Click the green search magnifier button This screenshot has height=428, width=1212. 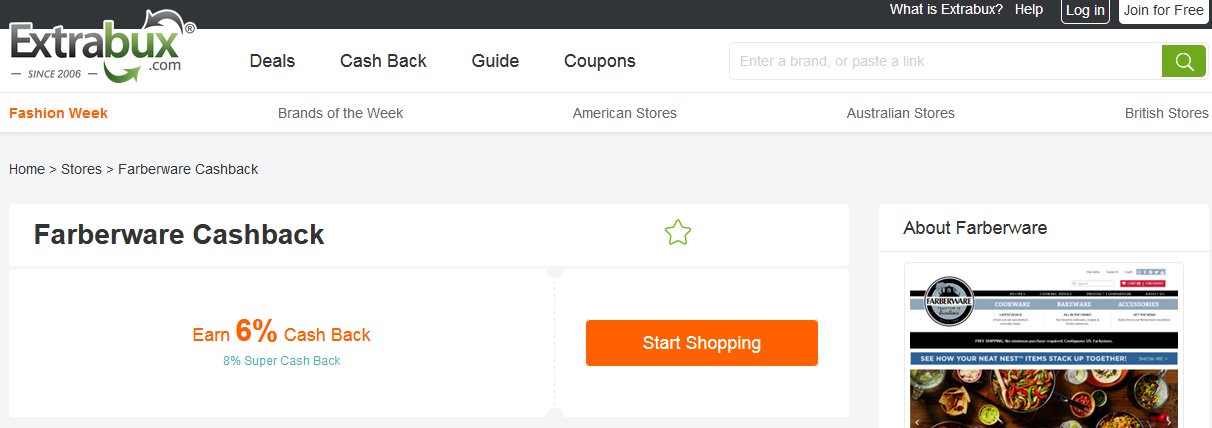click(1184, 61)
